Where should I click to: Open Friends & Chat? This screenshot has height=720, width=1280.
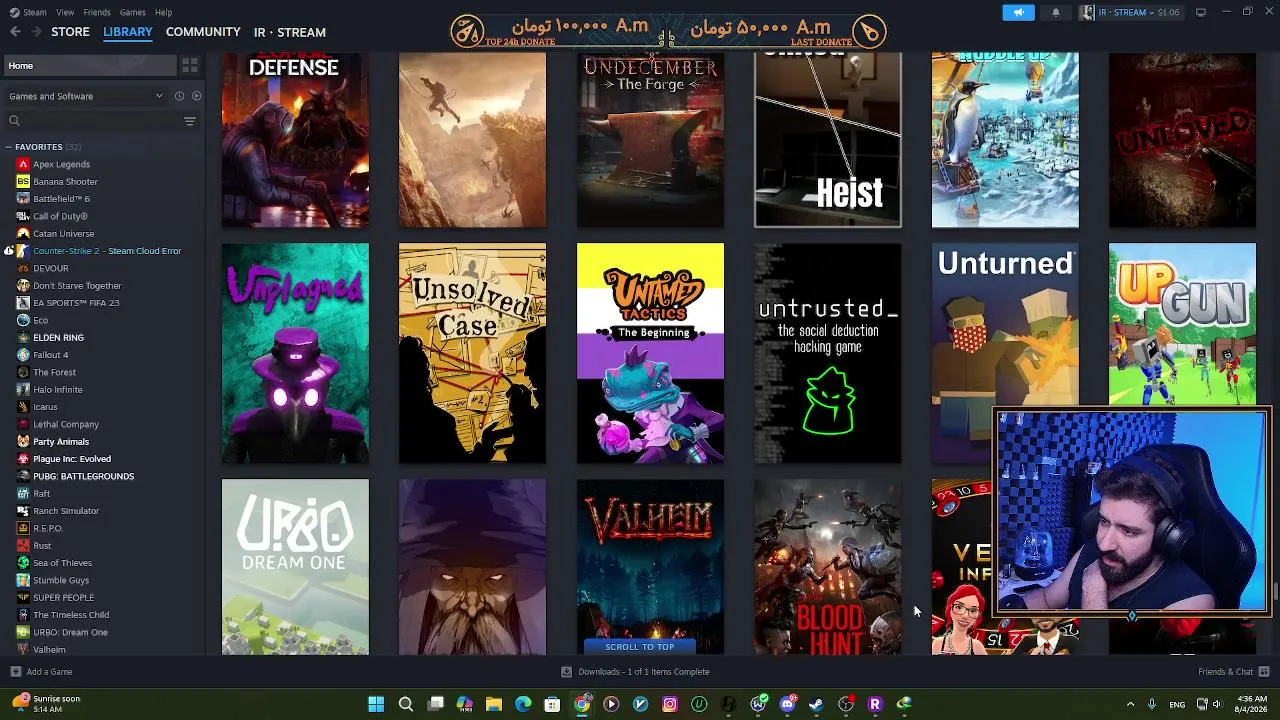tap(1232, 672)
